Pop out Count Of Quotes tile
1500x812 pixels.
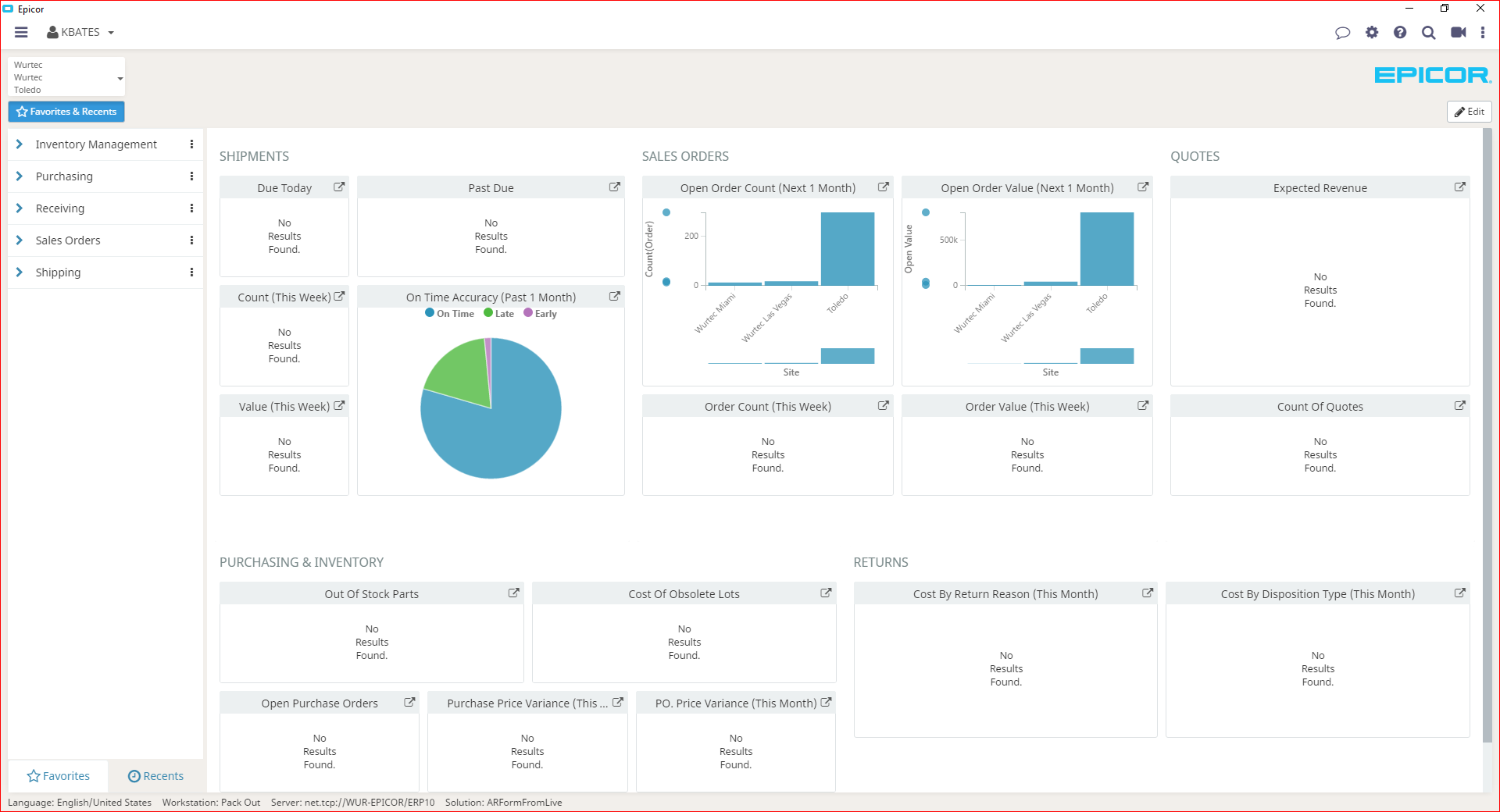click(1460, 406)
